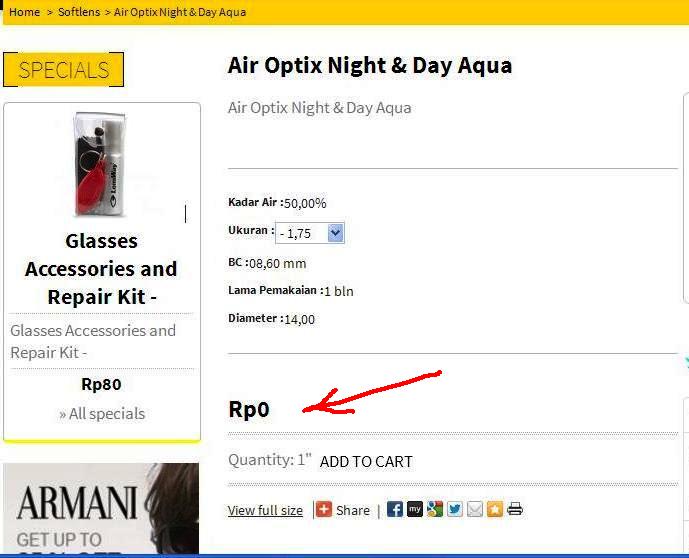This screenshot has width=689, height=558.
Task: Open SPECIALS block heading
Action: (x=64, y=69)
